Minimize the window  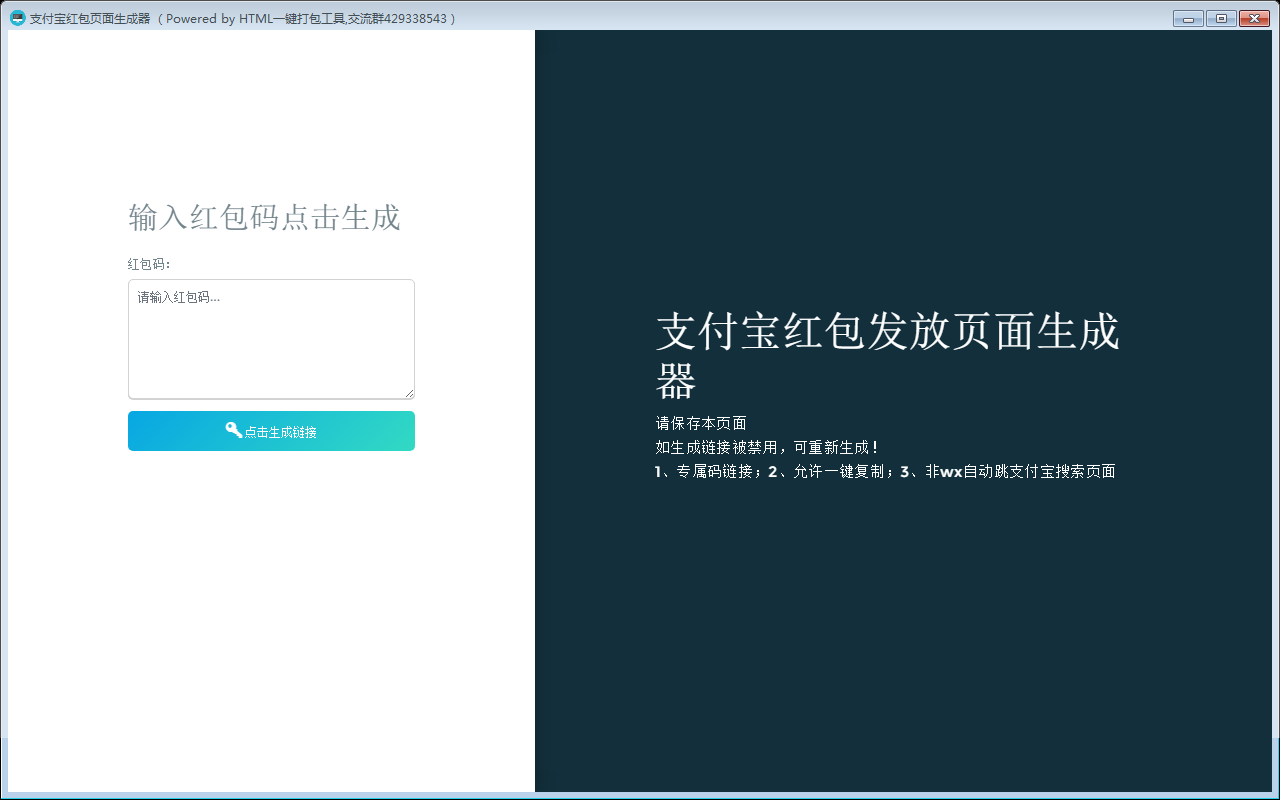coord(1188,18)
